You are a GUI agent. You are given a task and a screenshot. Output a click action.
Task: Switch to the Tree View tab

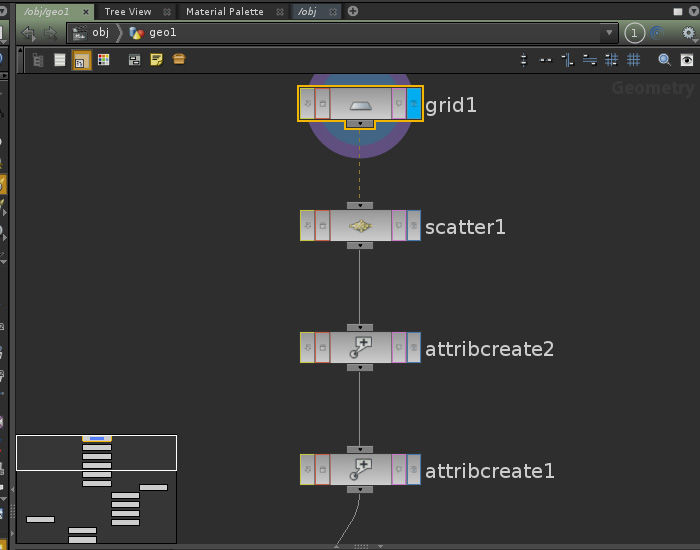128,11
